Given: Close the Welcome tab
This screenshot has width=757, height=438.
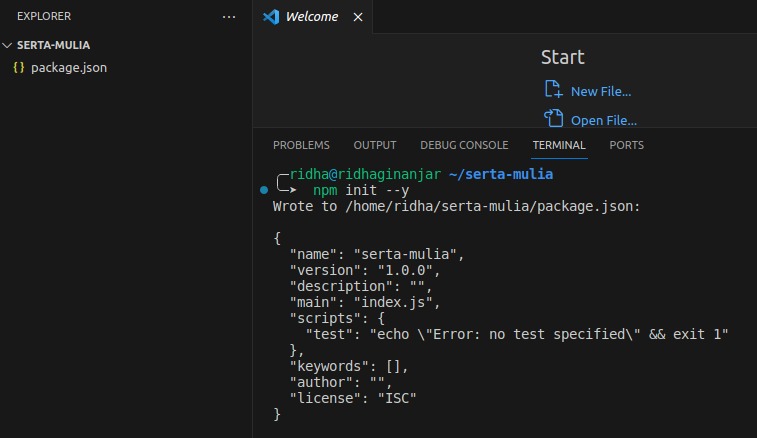Looking at the screenshot, I should click(x=358, y=17).
